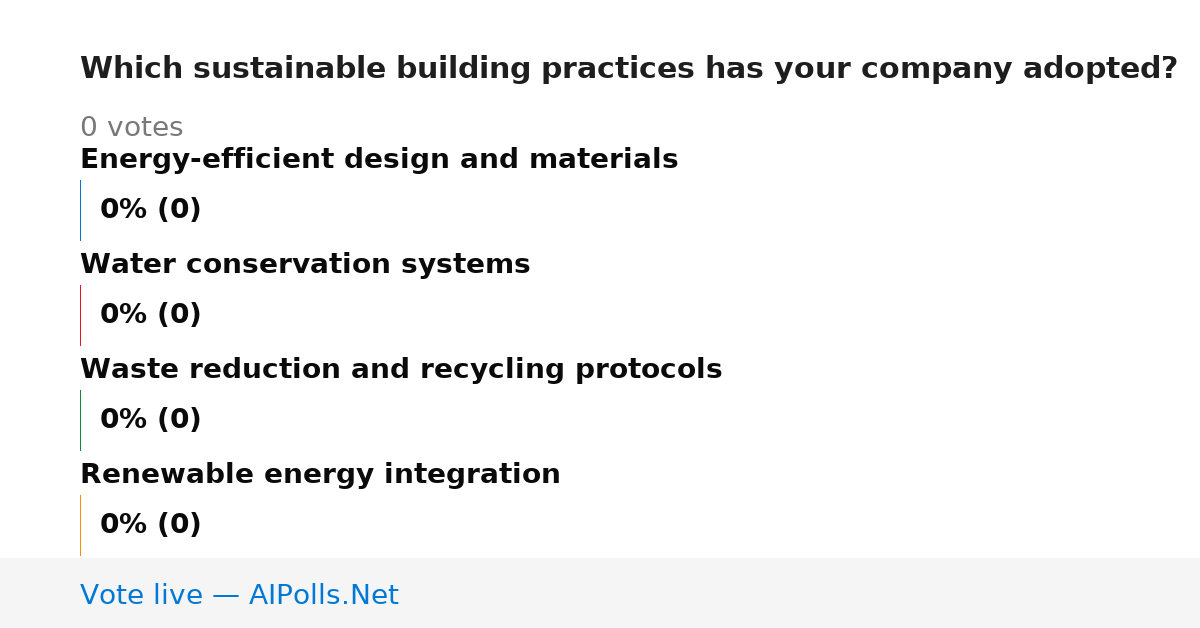Click the blue Energy-efficient result bar
Image resolution: width=1200 pixels, height=628 pixels.
click(80, 210)
